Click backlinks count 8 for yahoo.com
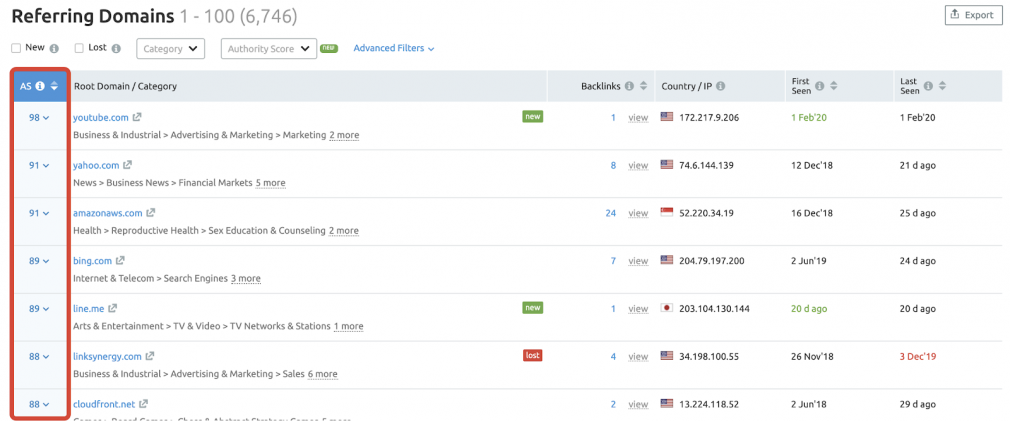This screenshot has height=421, width=1010. pyautogui.click(x=613, y=165)
